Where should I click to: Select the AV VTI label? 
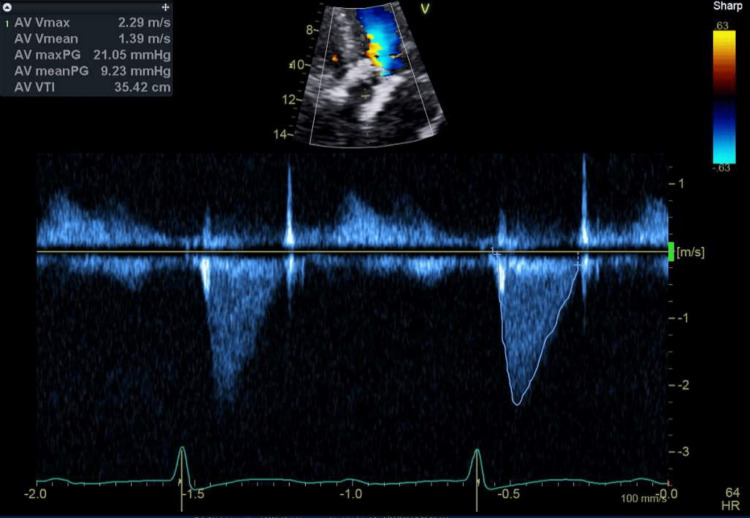(x=35, y=88)
